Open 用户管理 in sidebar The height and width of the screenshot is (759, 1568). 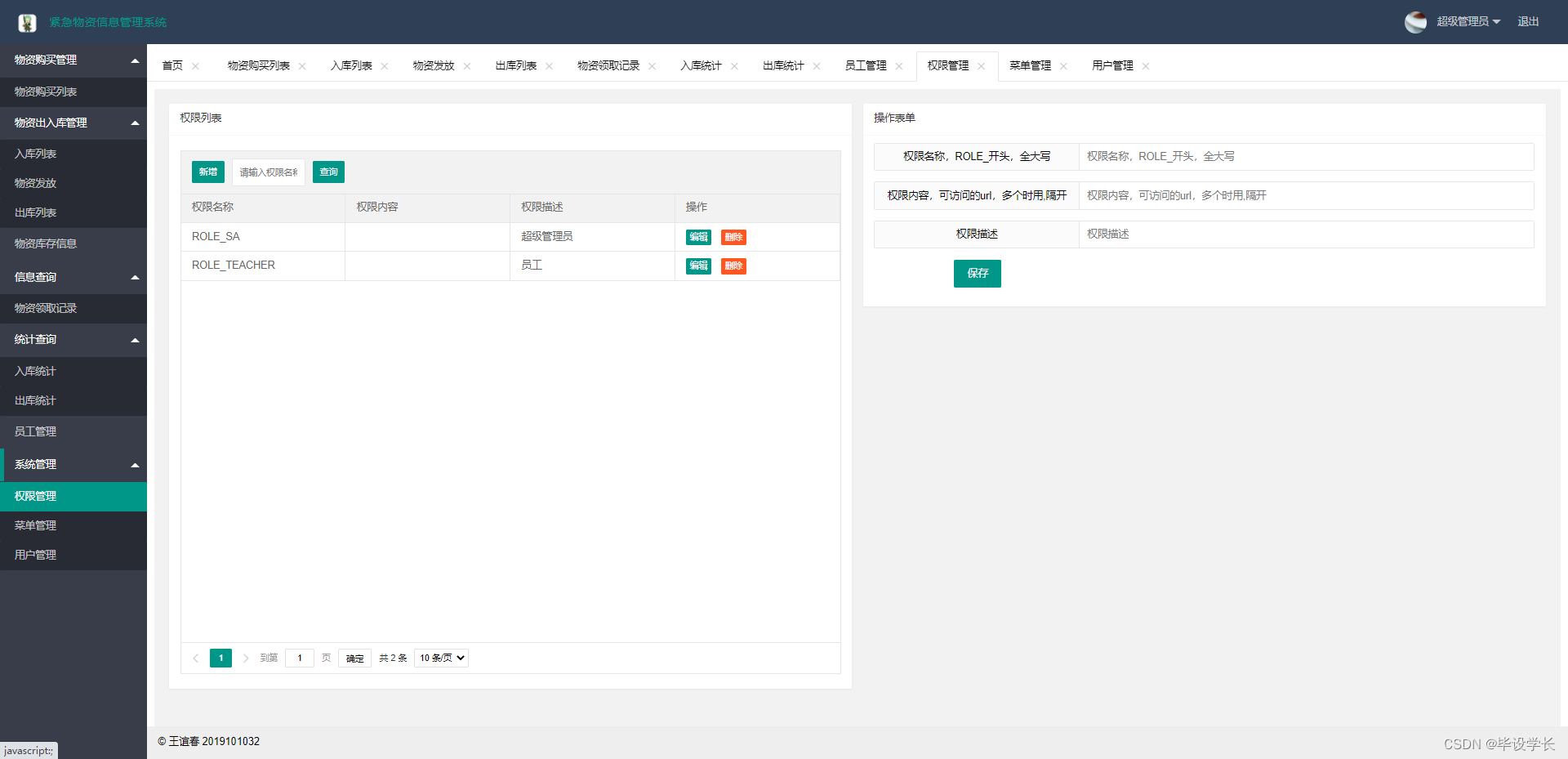(73, 556)
